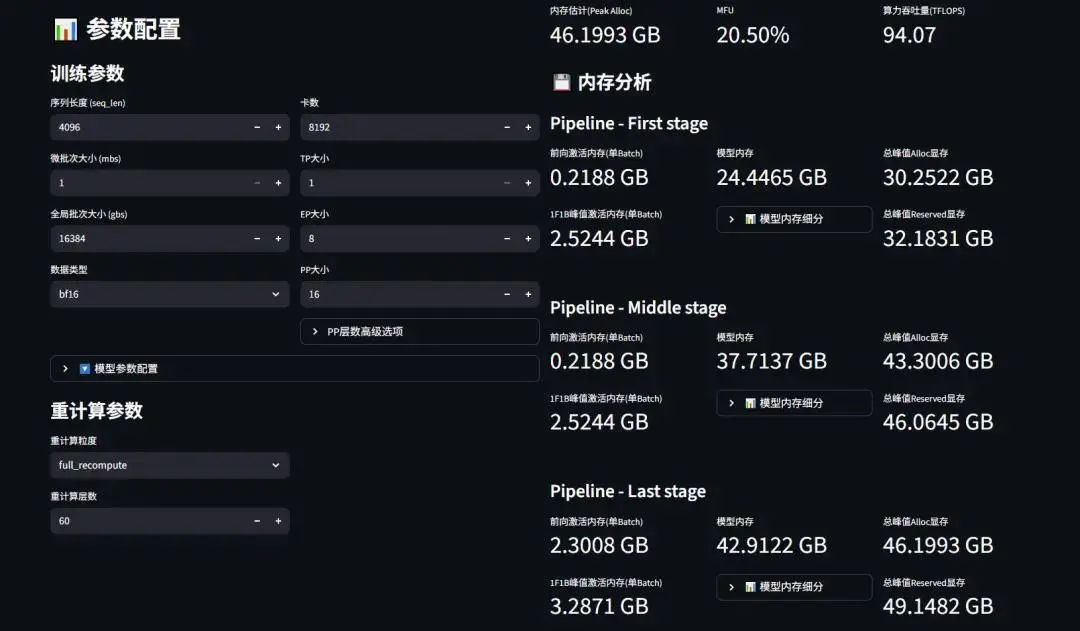Increase 重计算层数 from 60
The image size is (1080, 631).
[x=278, y=521]
